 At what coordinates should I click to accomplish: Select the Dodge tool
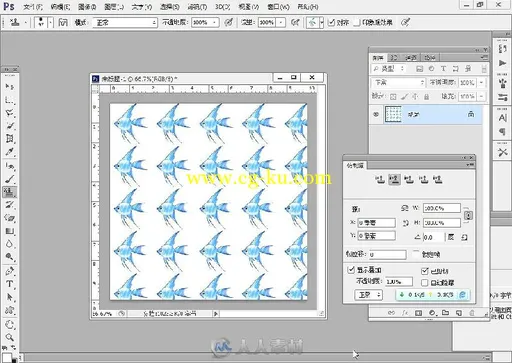10,257
